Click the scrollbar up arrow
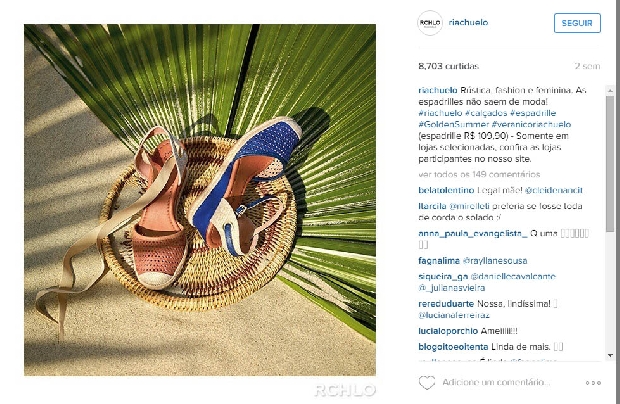Image resolution: width=620 pixels, height=404 pixels. point(610,91)
